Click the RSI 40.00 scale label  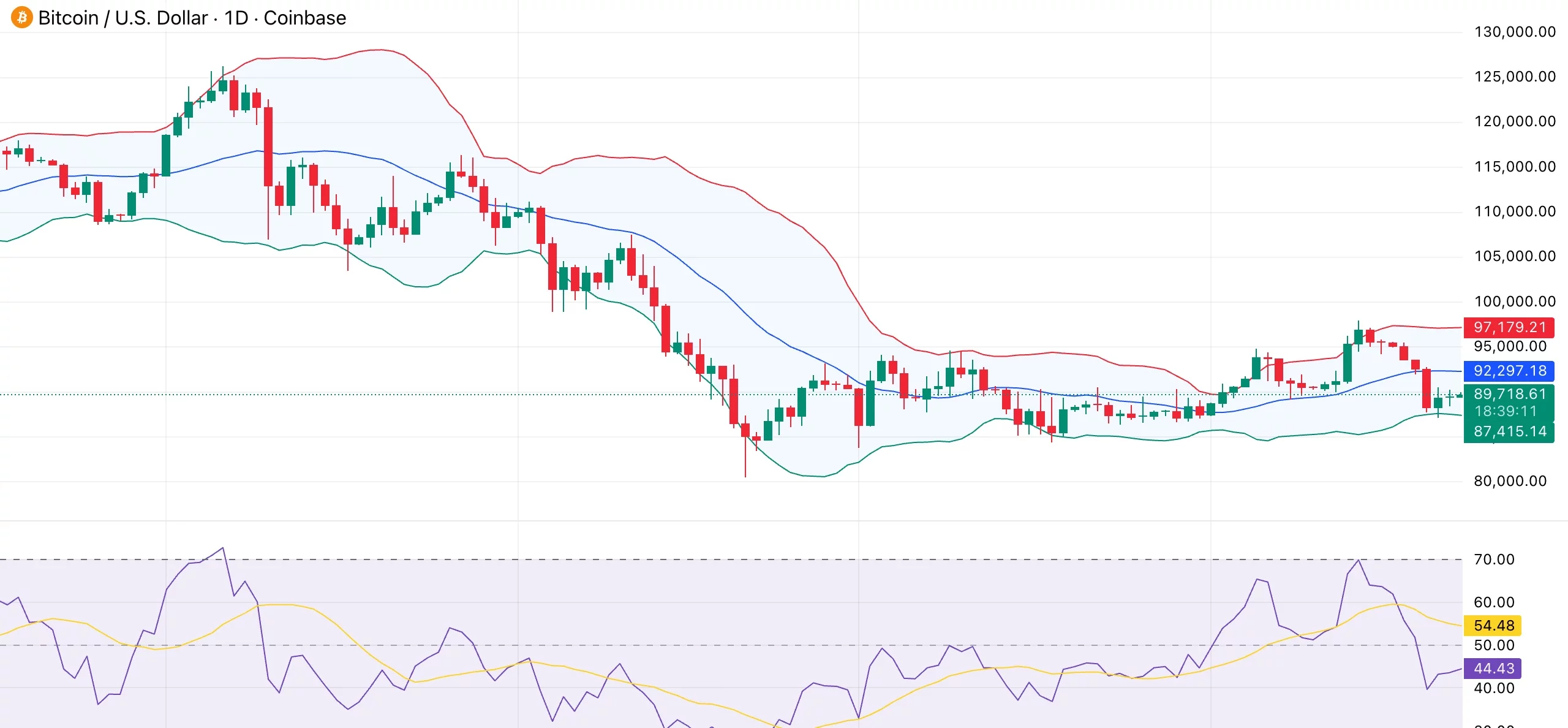[x=1494, y=688]
